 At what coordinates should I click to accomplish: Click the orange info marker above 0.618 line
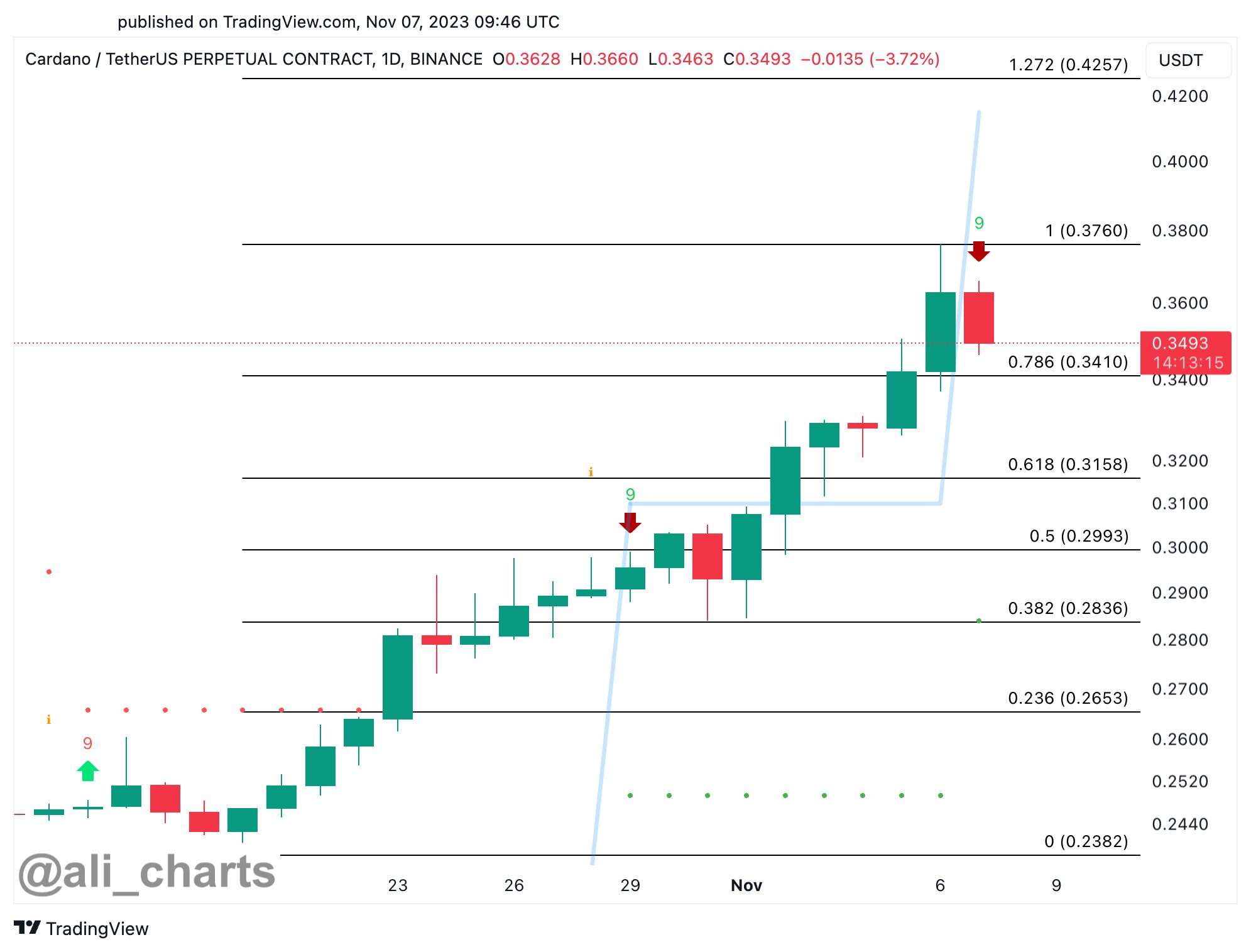591,471
